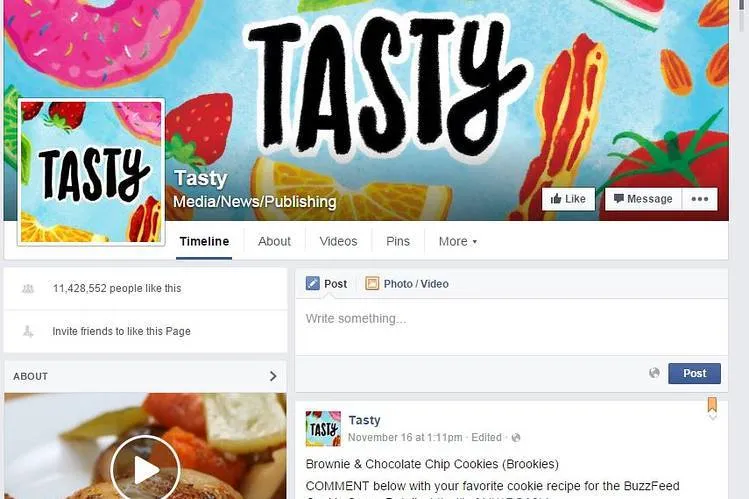Screen dimensions: 749x499
Task: Play the featured food video
Action: [x=145, y=470]
